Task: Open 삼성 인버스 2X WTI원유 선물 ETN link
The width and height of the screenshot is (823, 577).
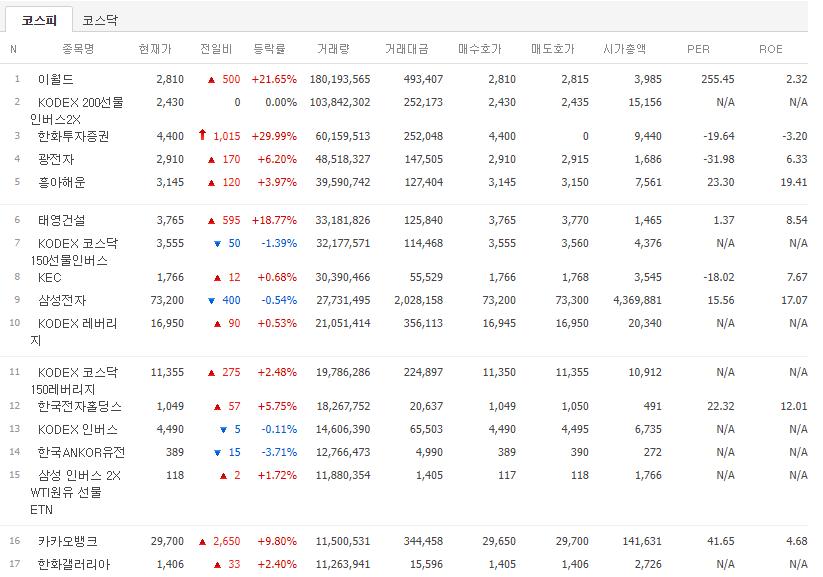Action: (76, 492)
